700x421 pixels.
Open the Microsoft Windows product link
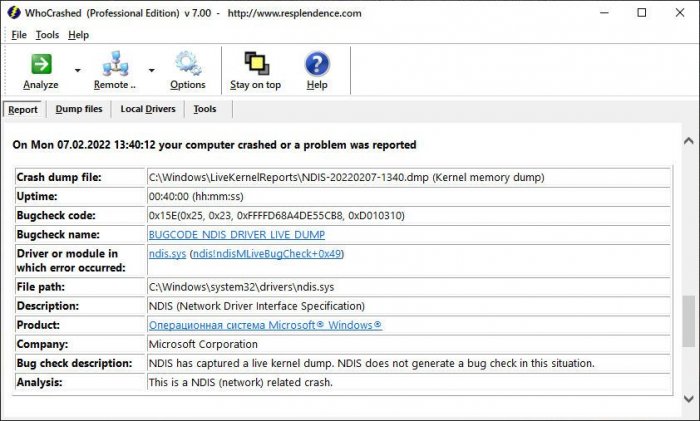click(265, 325)
